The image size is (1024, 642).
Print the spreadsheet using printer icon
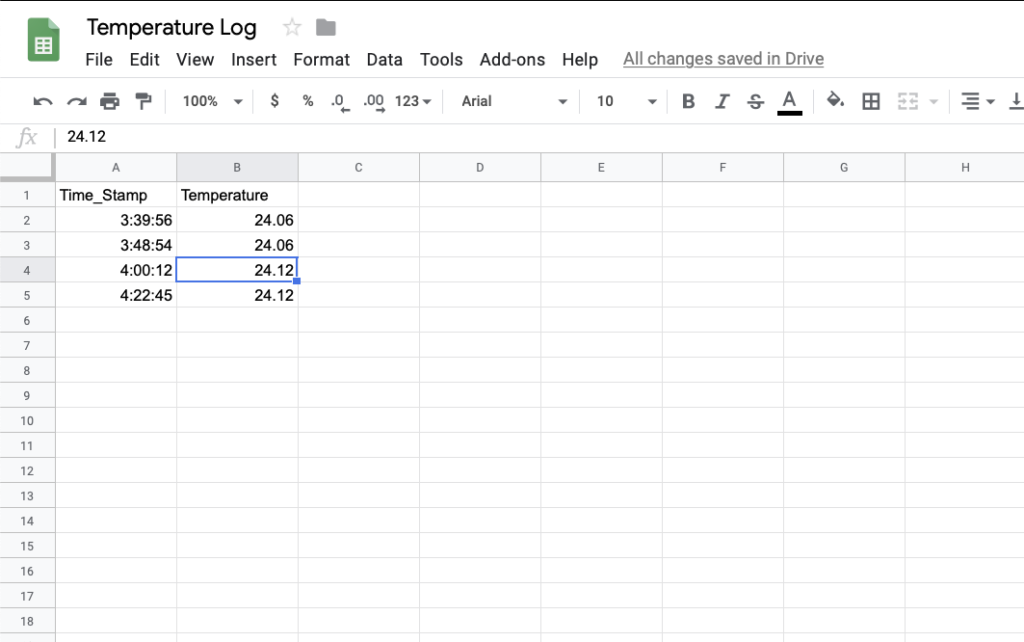click(110, 101)
